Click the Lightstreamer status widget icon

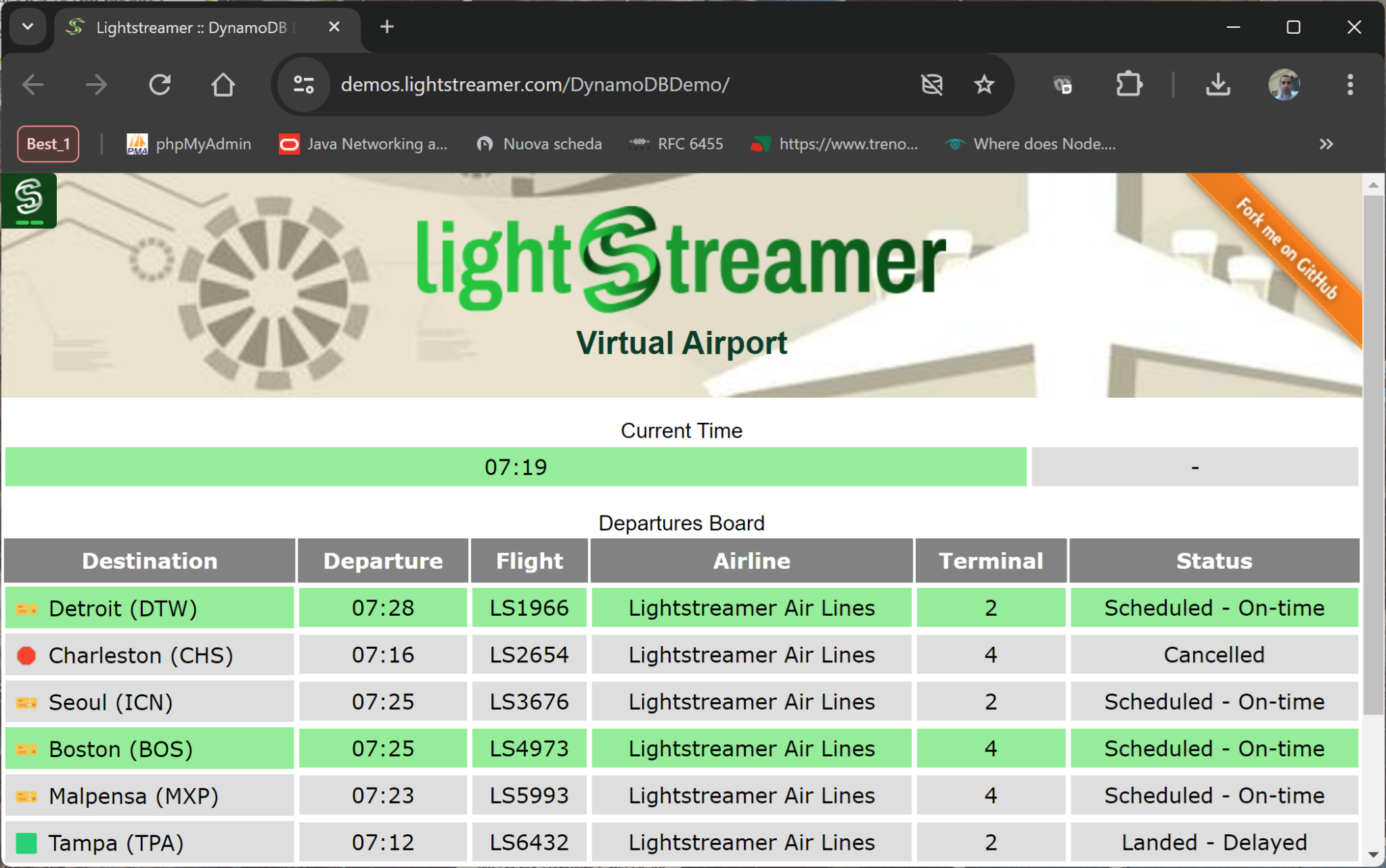point(29,200)
